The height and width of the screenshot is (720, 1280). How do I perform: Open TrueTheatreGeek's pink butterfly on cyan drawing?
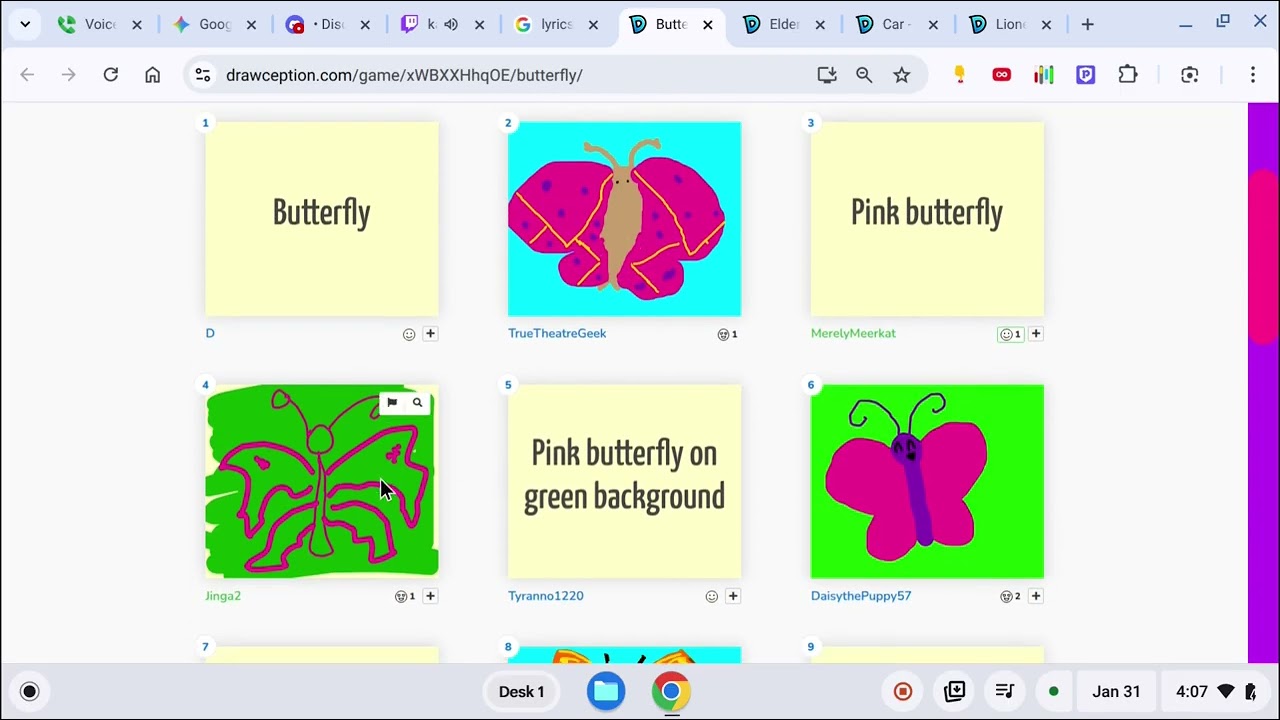click(x=624, y=219)
